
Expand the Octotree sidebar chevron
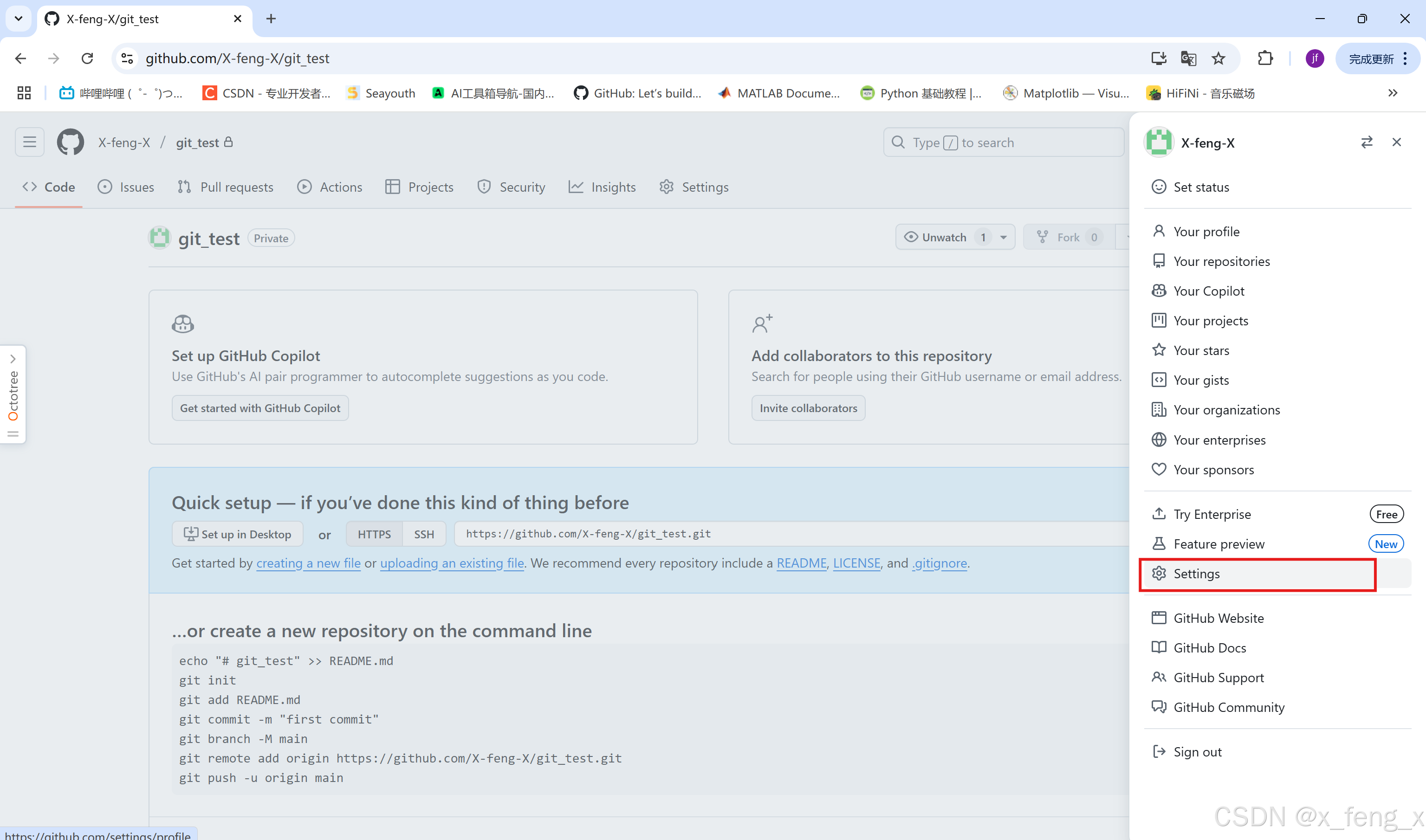(x=13, y=359)
